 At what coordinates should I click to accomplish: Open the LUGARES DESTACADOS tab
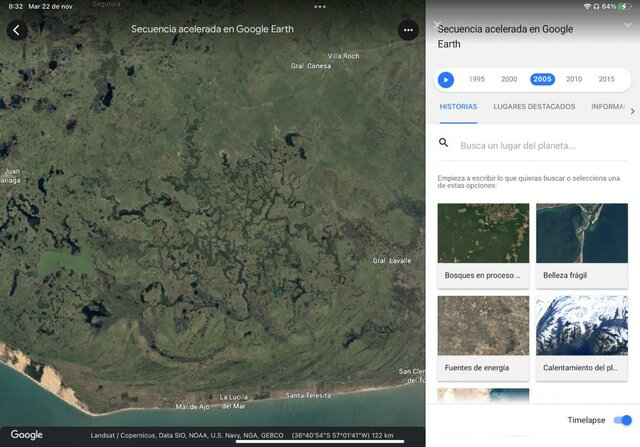(x=534, y=107)
